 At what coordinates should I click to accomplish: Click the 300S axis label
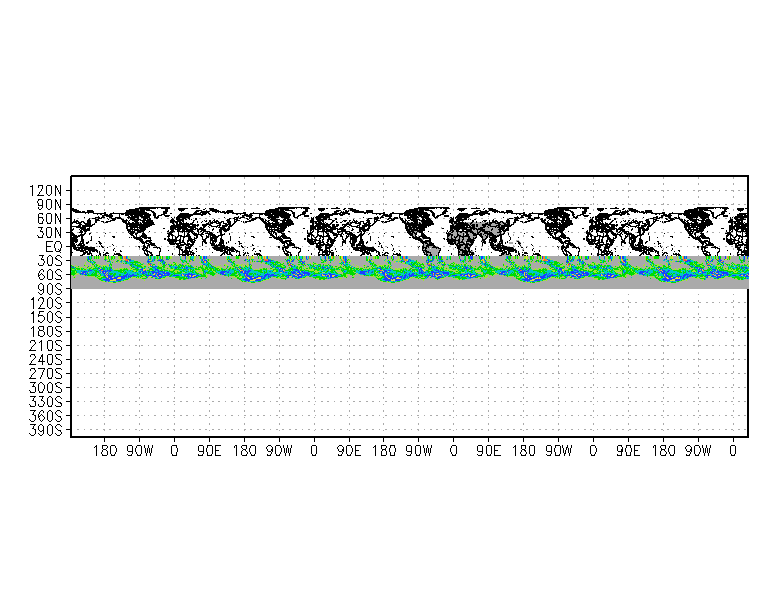point(46,388)
